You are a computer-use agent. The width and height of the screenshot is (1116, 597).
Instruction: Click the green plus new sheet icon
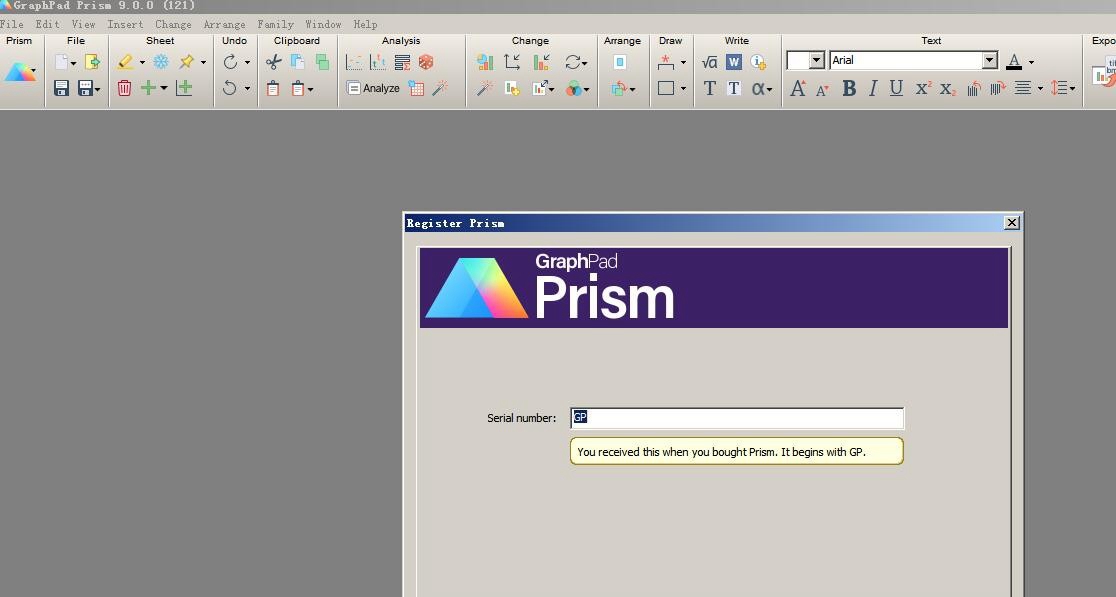148,88
